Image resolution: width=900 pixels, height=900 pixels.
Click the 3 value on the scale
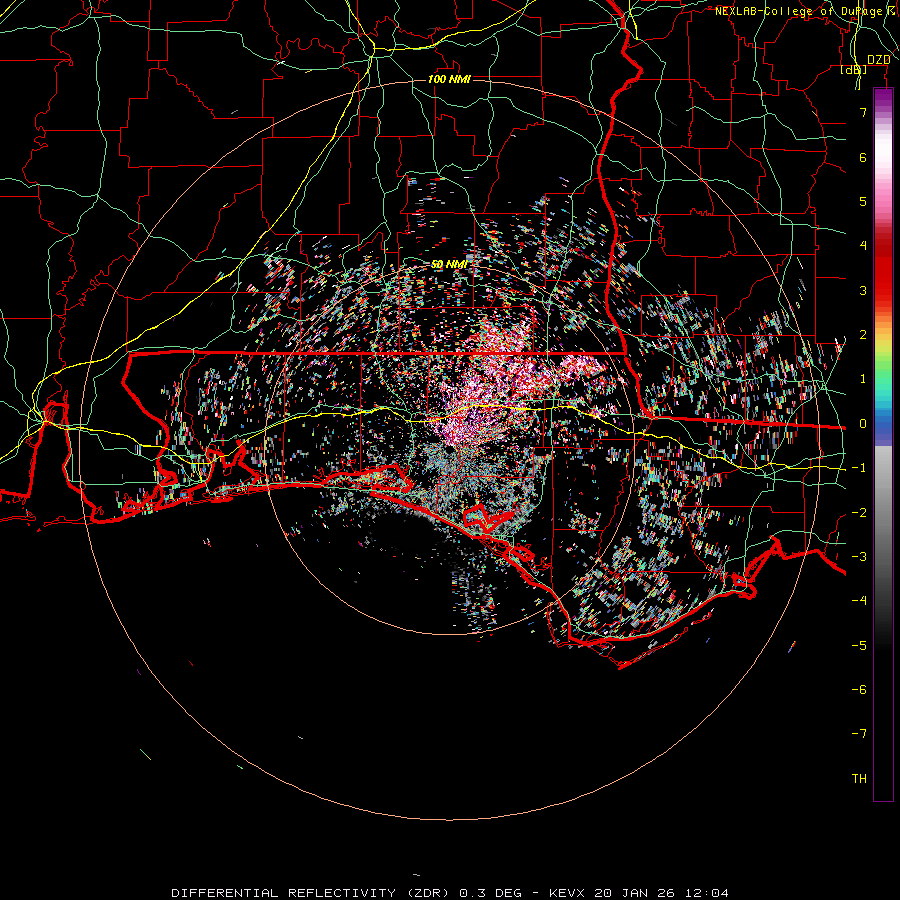tap(863, 290)
